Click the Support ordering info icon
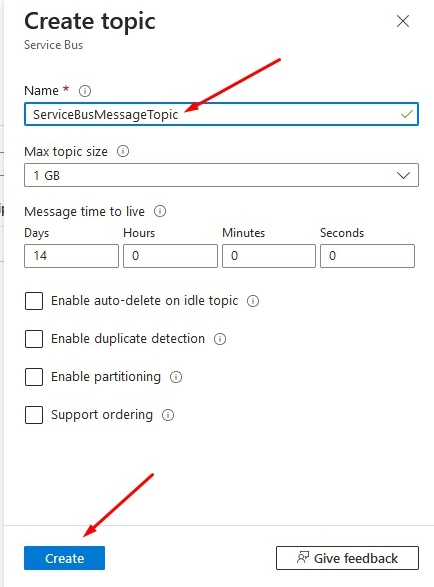Viewport: 434px width, 587px height. pos(168,415)
